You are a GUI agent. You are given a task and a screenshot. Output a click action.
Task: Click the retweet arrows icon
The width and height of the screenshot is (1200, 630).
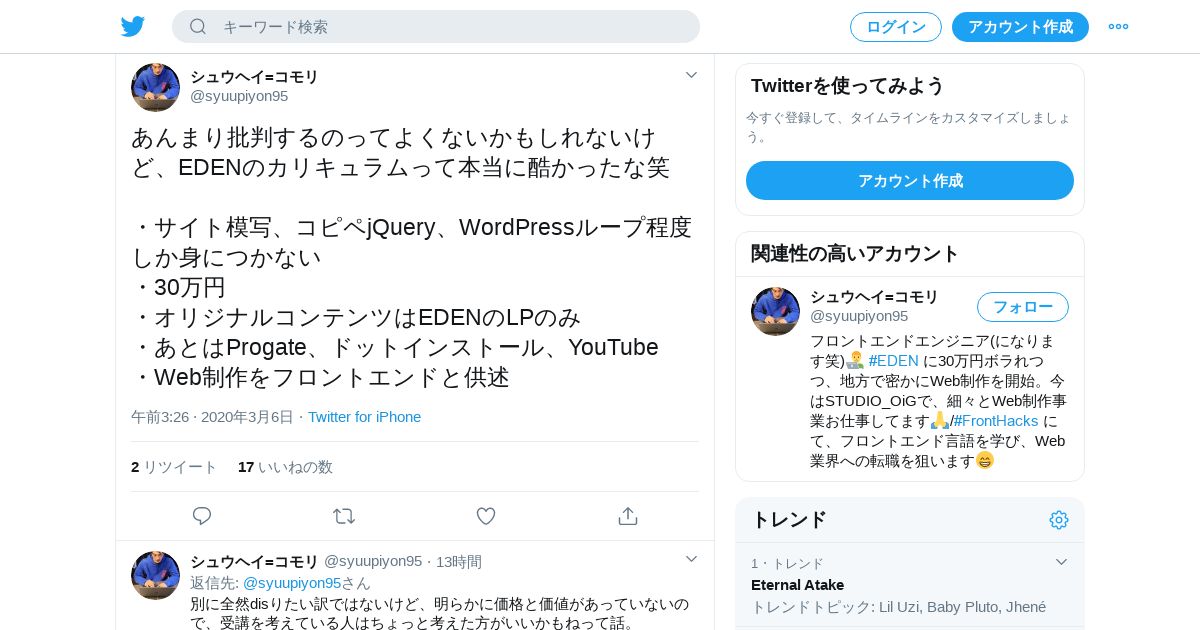coord(344,516)
